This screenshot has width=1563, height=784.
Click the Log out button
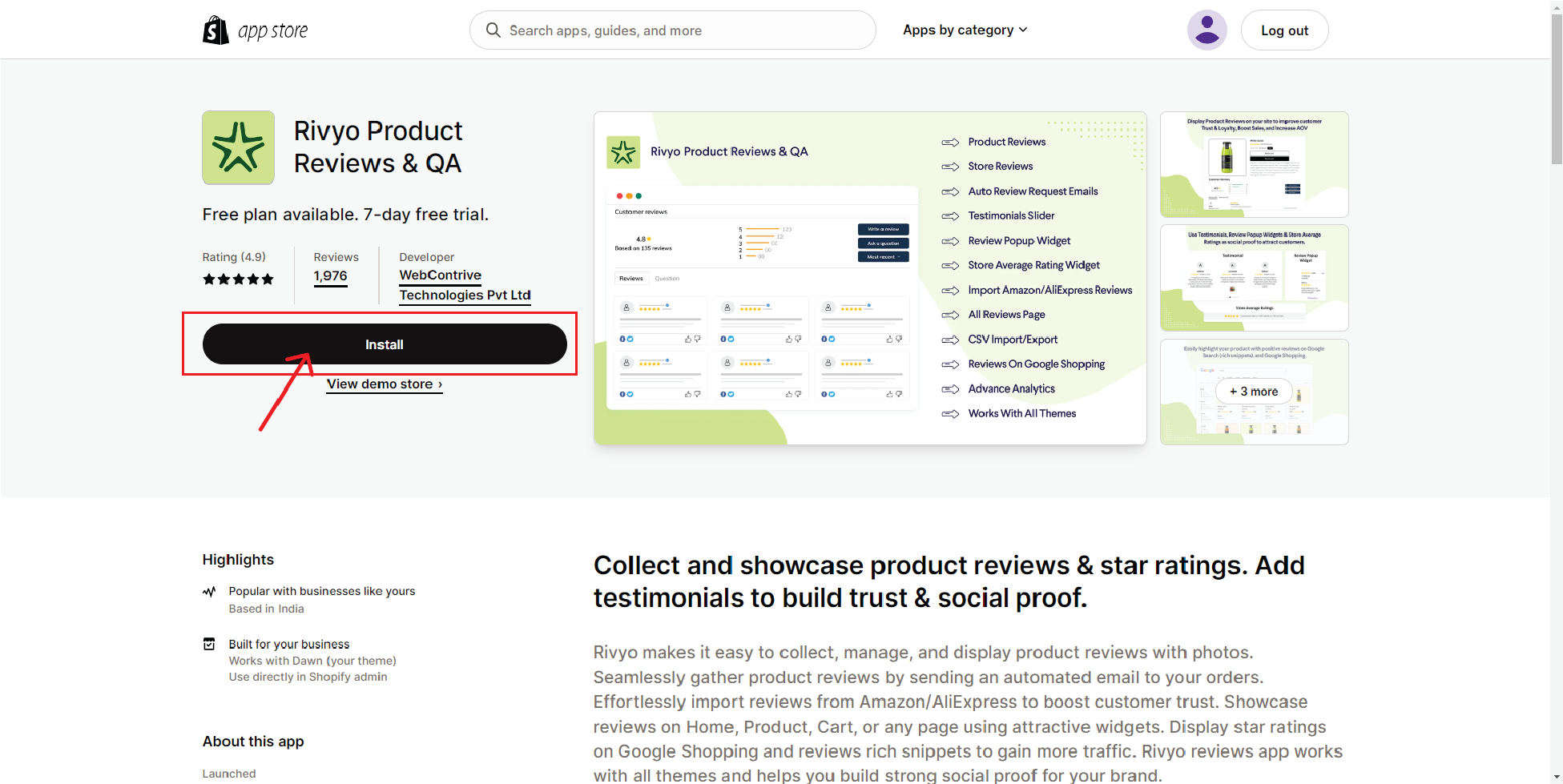[x=1284, y=30]
